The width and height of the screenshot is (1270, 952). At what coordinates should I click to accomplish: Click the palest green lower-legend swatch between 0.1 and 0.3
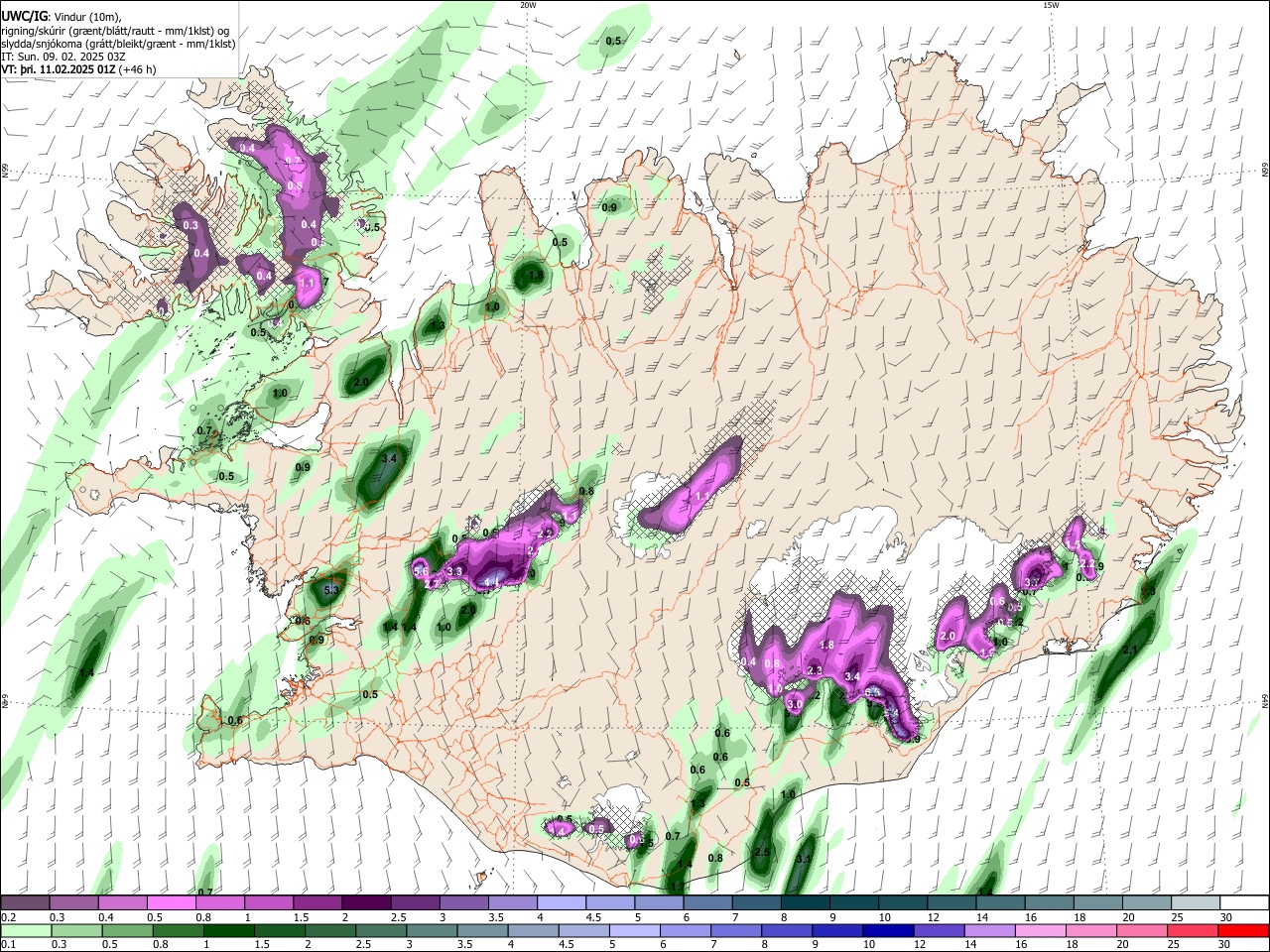tap(25, 930)
